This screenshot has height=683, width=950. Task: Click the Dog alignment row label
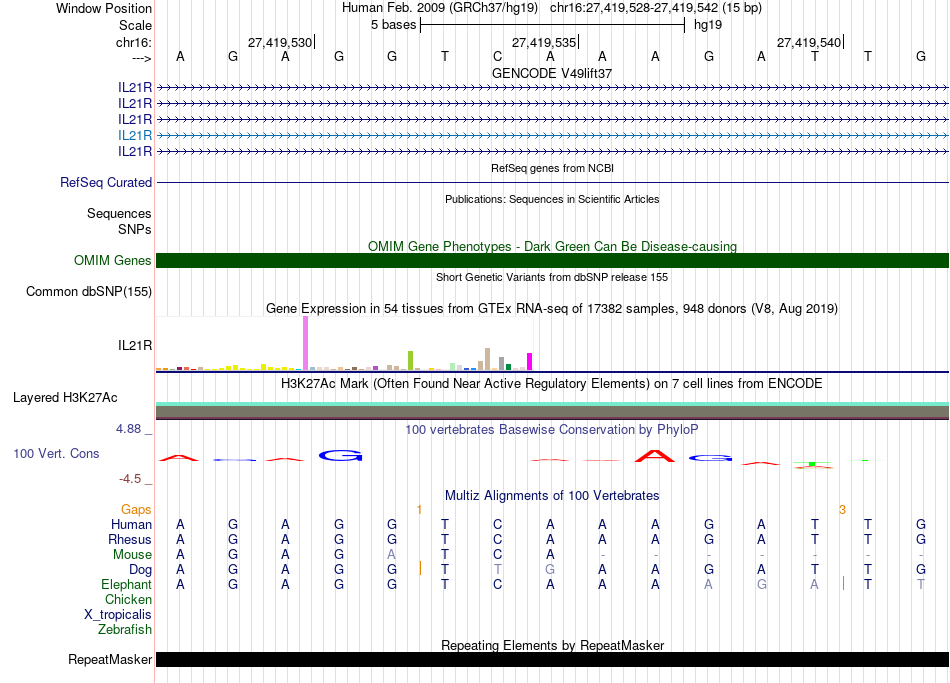141,570
